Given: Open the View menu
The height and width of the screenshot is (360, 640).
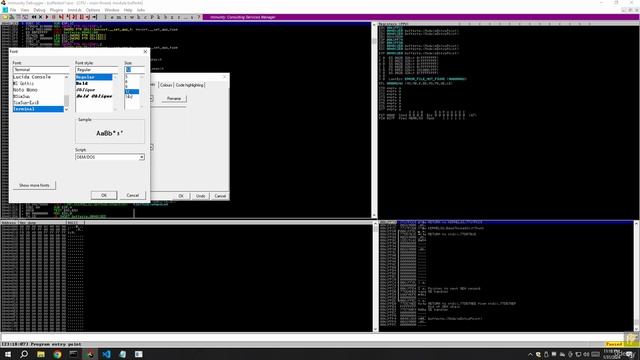Looking at the screenshot, I should (x=25, y=10).
